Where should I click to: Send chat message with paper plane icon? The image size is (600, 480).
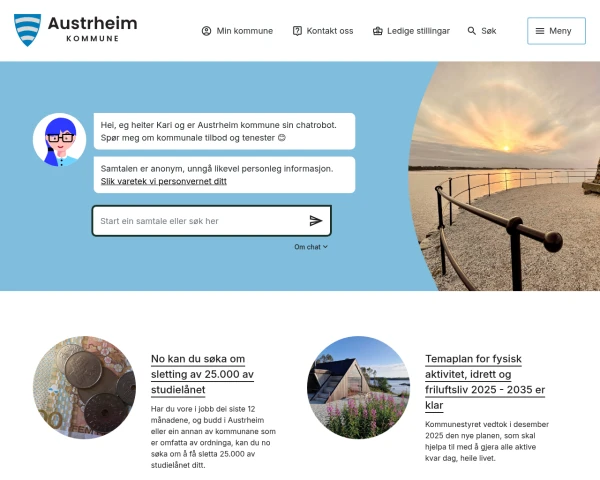[x=316, y=221]
